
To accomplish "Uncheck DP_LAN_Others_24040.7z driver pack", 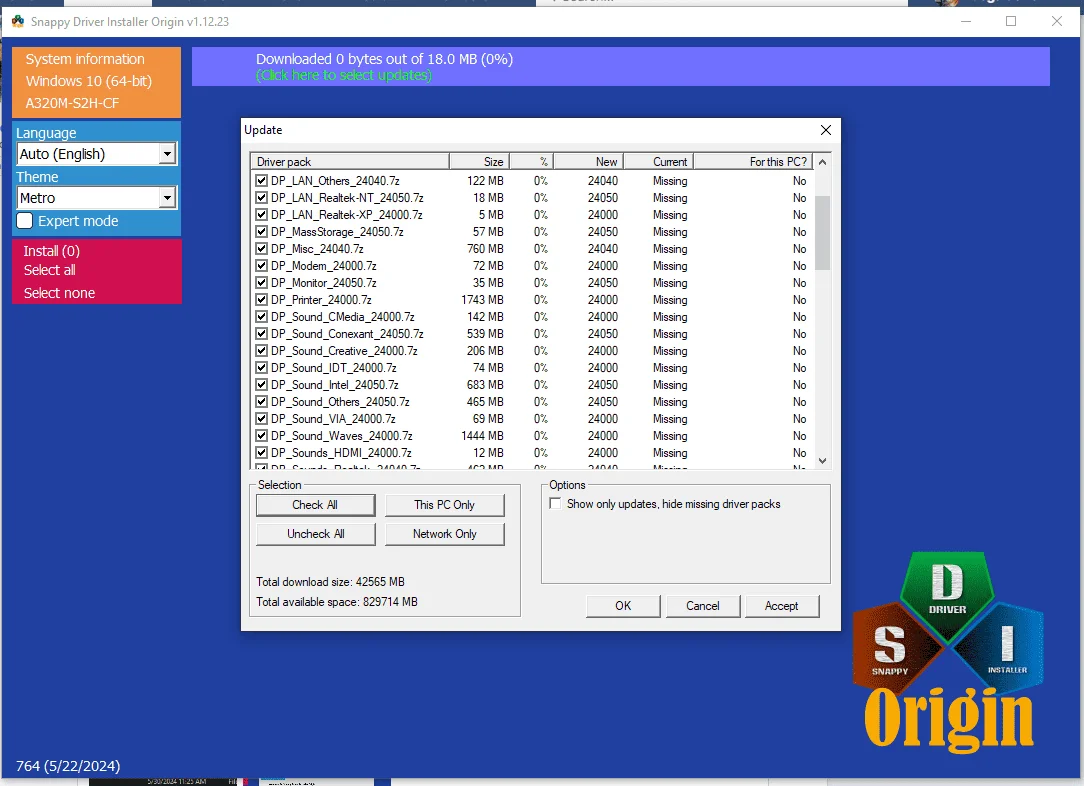I will (x=261, y=181).
